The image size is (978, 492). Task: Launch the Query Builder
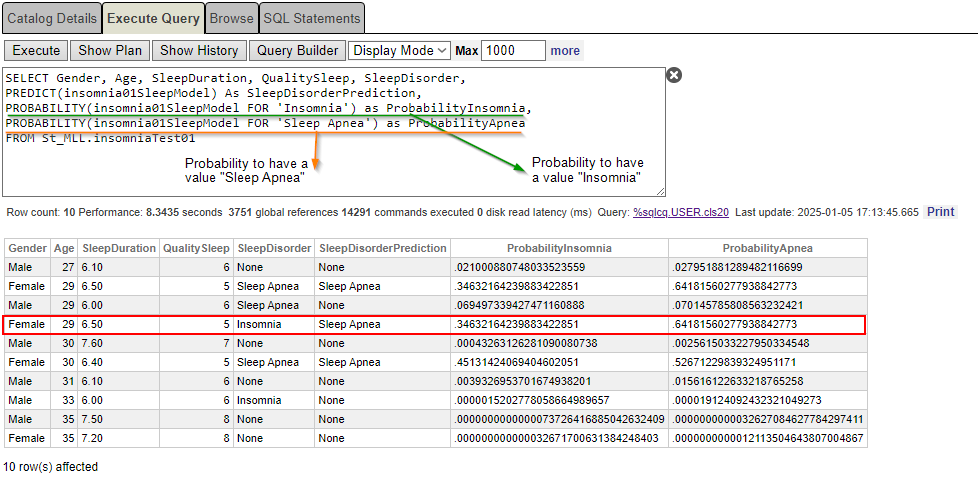click(296, 50)
